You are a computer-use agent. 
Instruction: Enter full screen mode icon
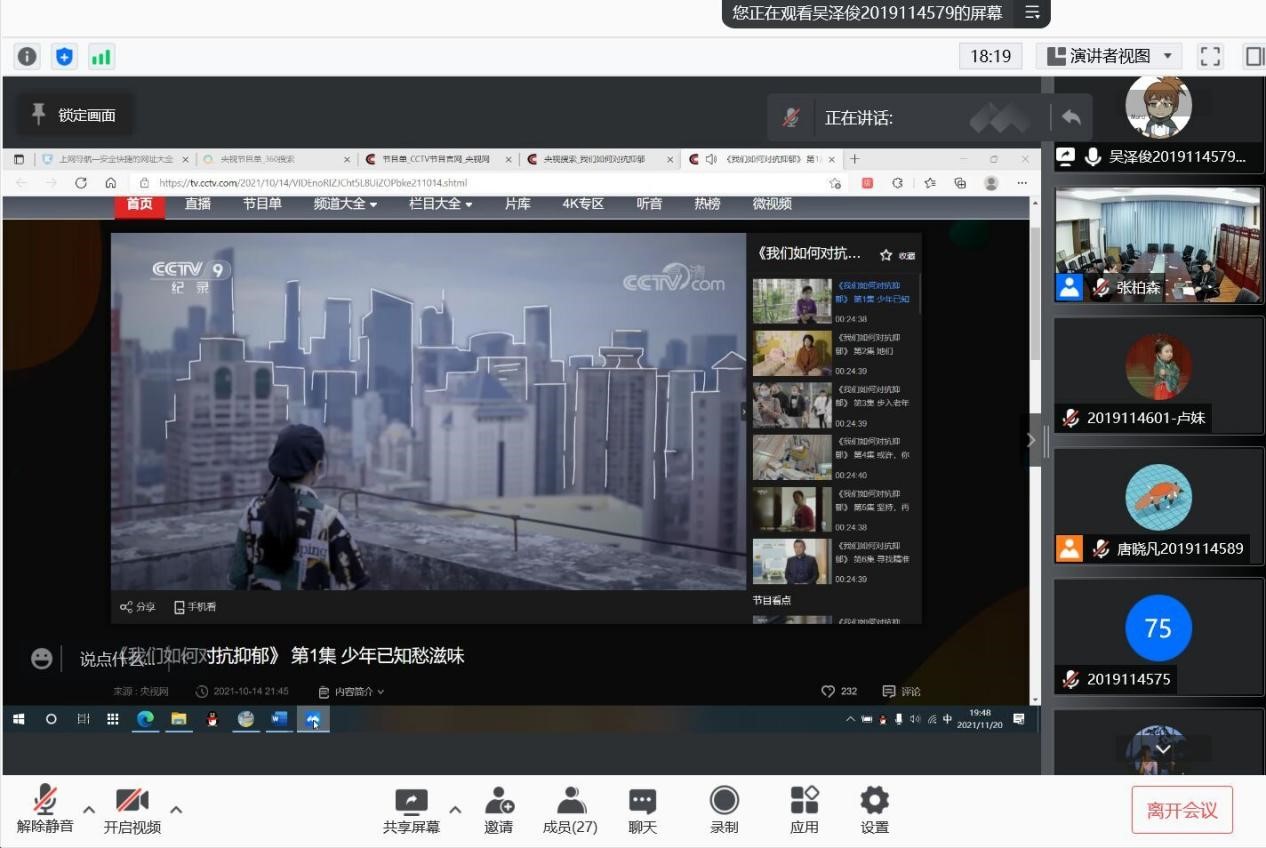click(x=1210, y=56)
